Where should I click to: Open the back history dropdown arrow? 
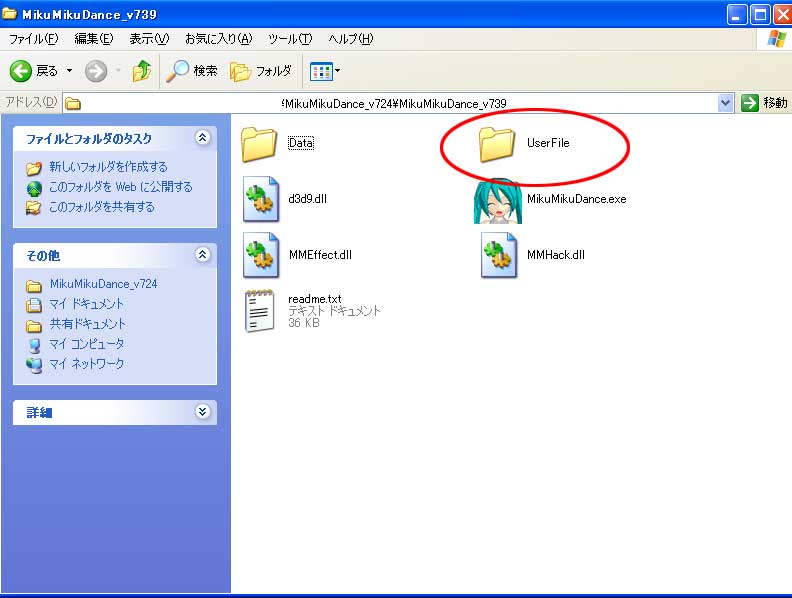point(70,71)
